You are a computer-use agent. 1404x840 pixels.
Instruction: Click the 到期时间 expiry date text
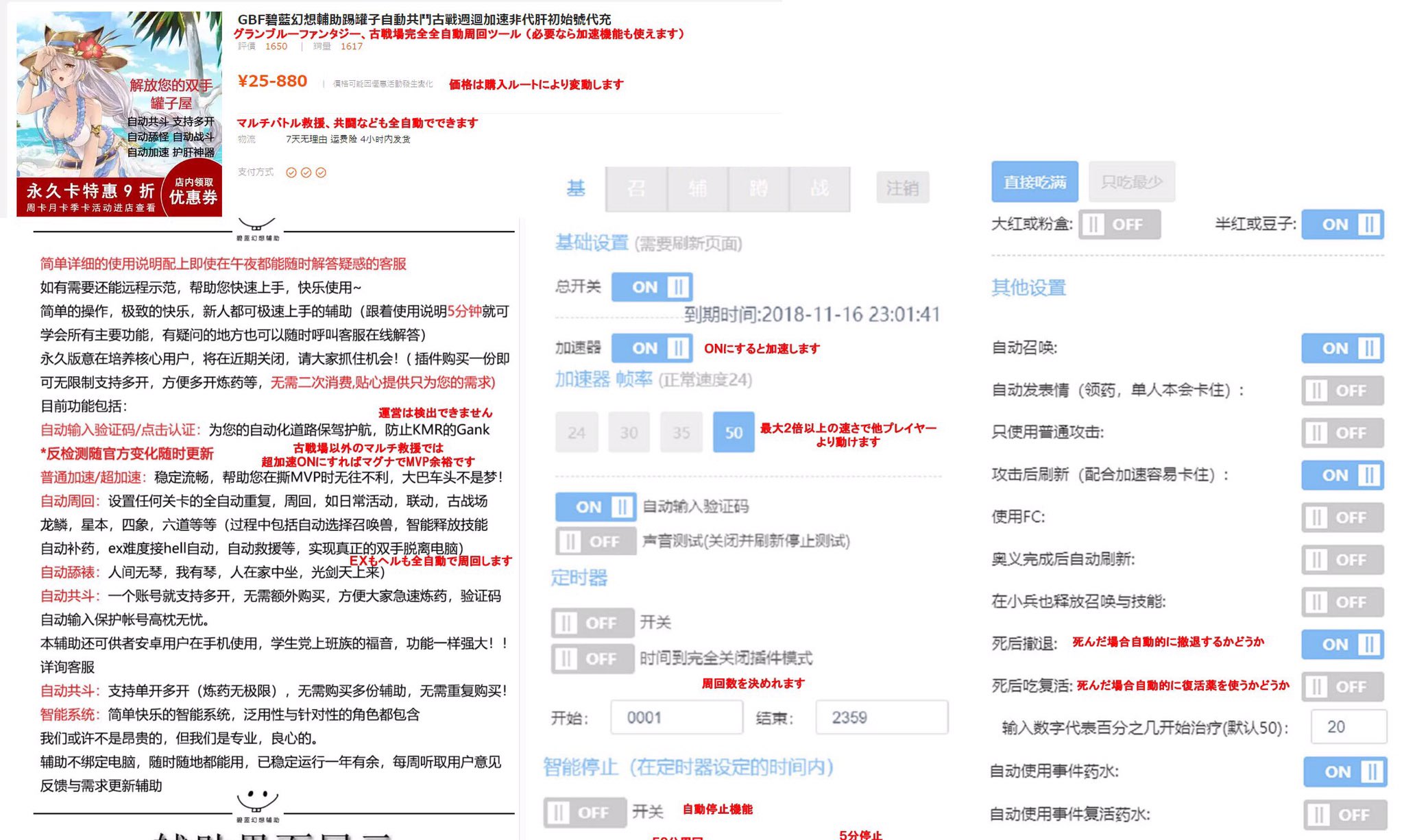(x=812, y=314)
